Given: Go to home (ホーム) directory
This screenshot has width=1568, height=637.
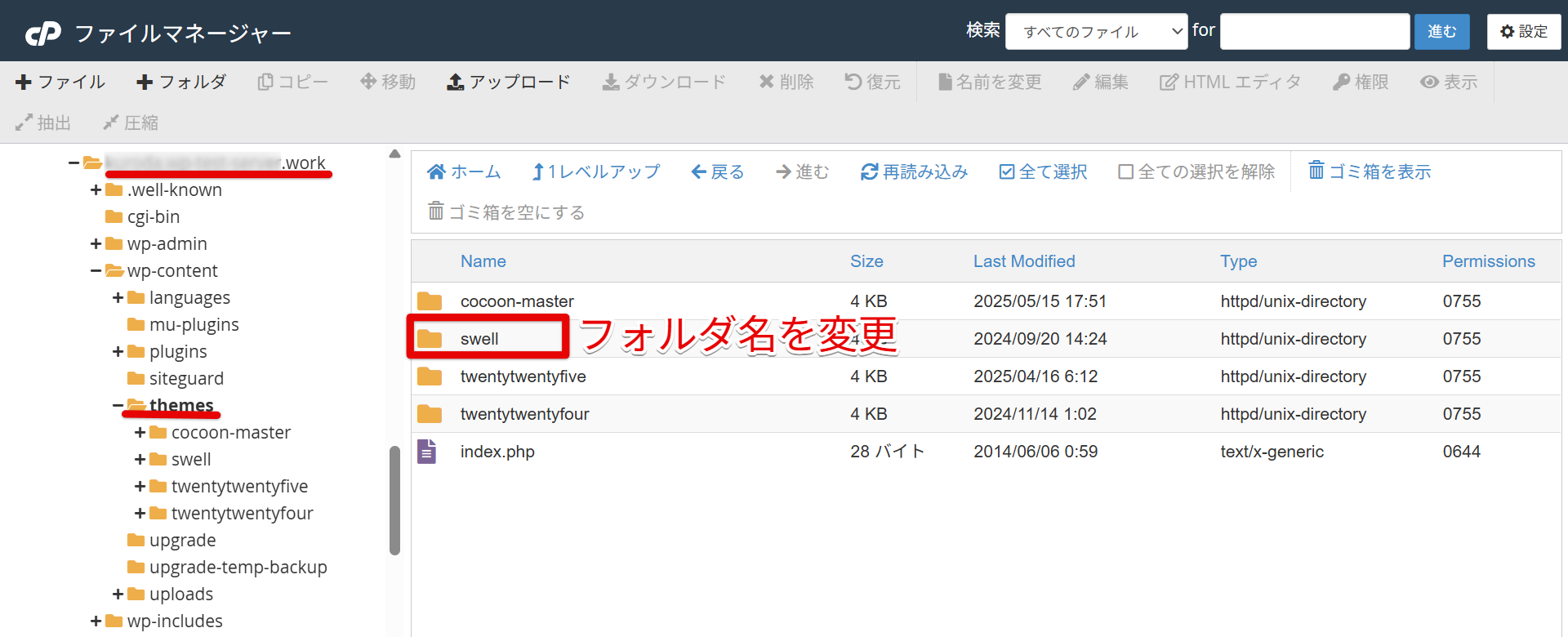Looking at the screenshot, I should pyautogui.click(x=464, y=171).
